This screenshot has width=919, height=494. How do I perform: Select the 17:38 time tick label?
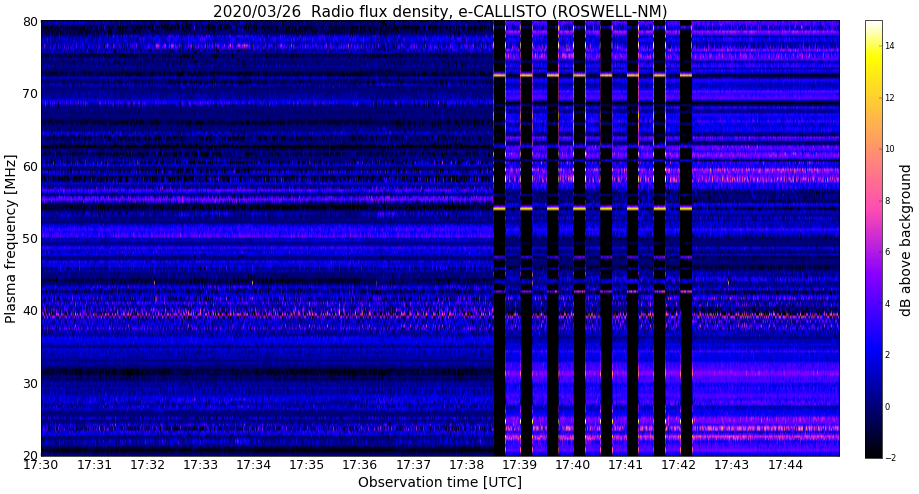pyautogui.click(x=467, y=465)
